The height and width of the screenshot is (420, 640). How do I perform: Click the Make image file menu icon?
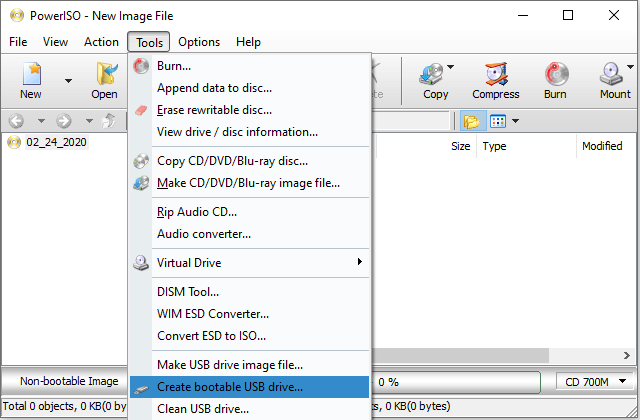141,183
